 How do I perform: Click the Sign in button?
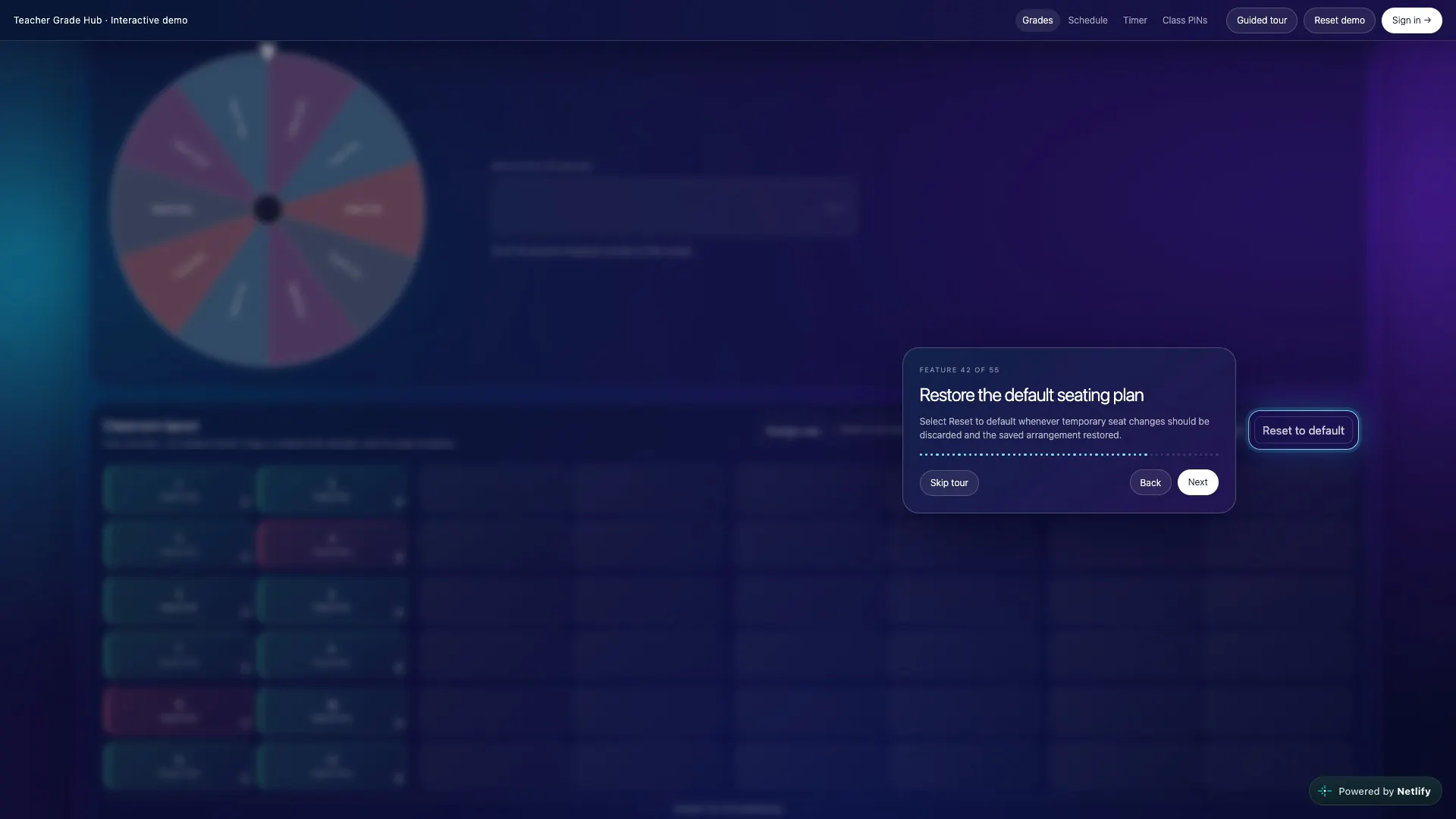(x=1411, y=20)
